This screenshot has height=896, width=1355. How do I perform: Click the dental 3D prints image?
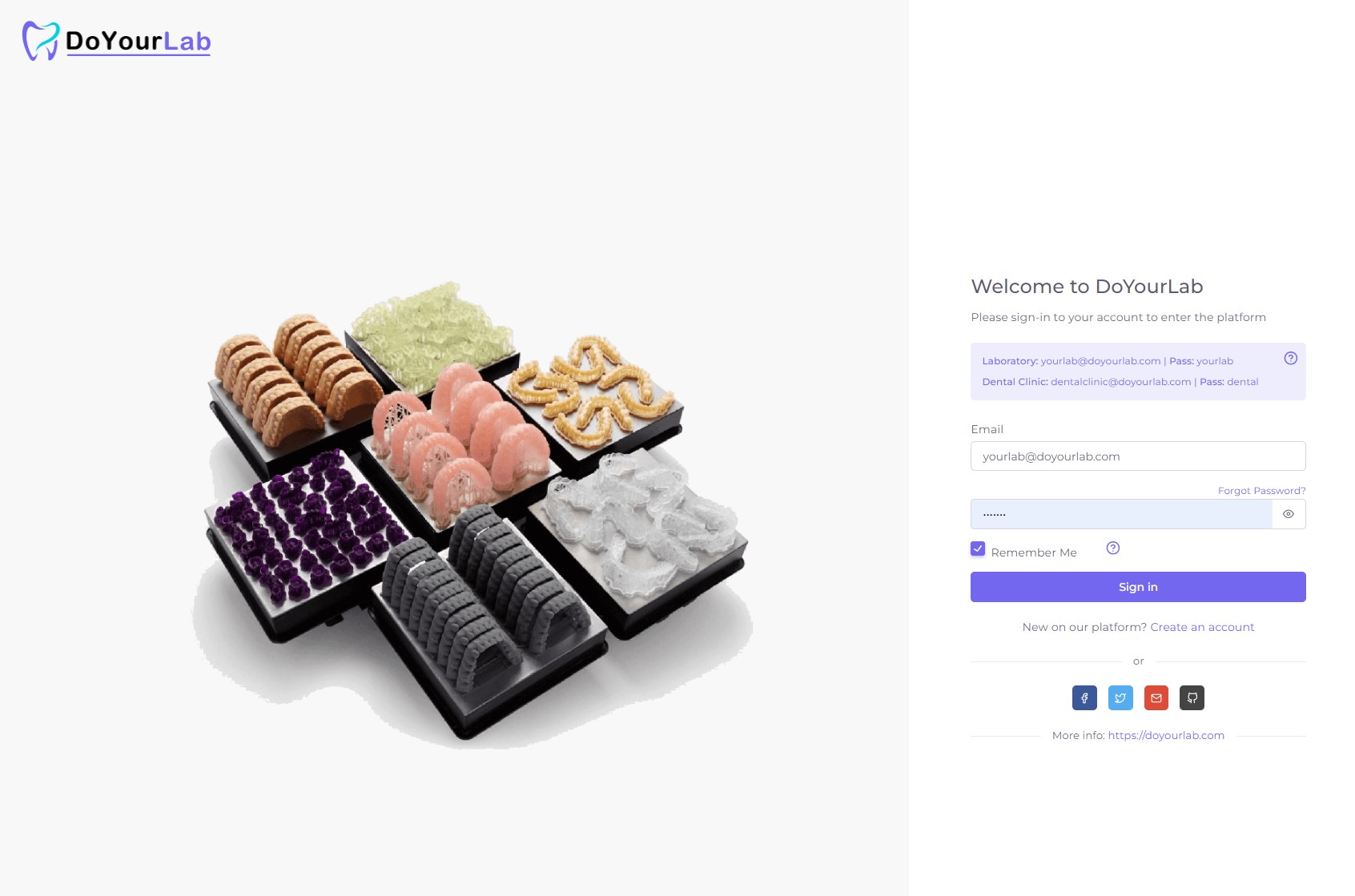point(472,515)
